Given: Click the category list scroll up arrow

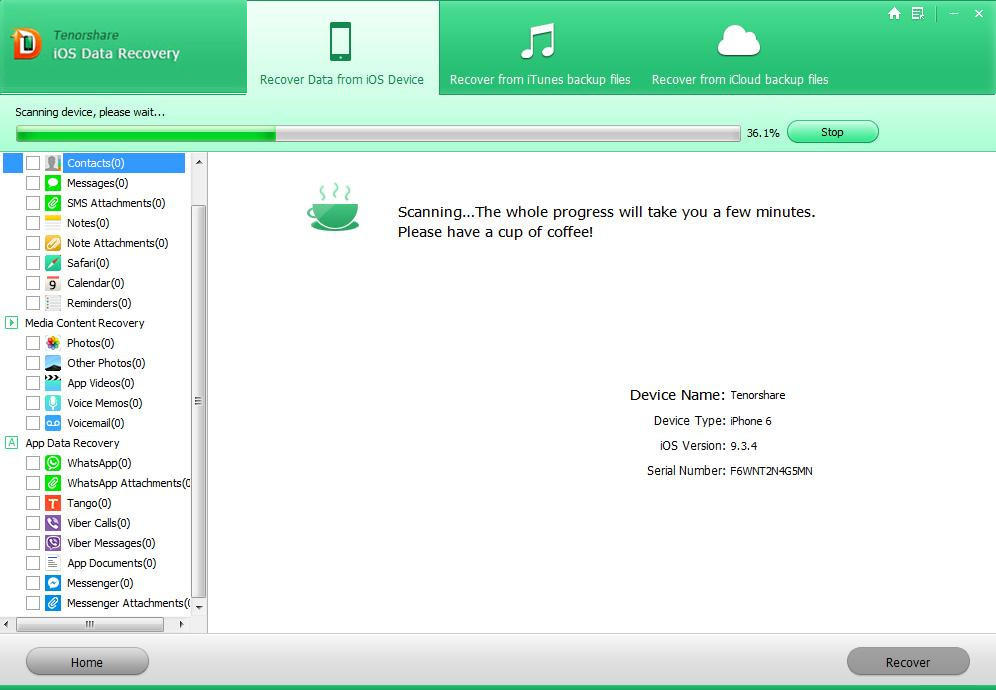Looking at the screenshot, I should point(199,162).
